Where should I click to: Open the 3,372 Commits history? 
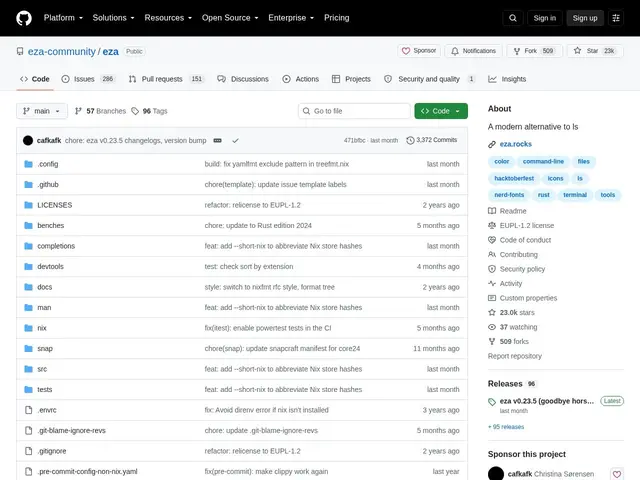pyautogui.click(x=432, y=140)
